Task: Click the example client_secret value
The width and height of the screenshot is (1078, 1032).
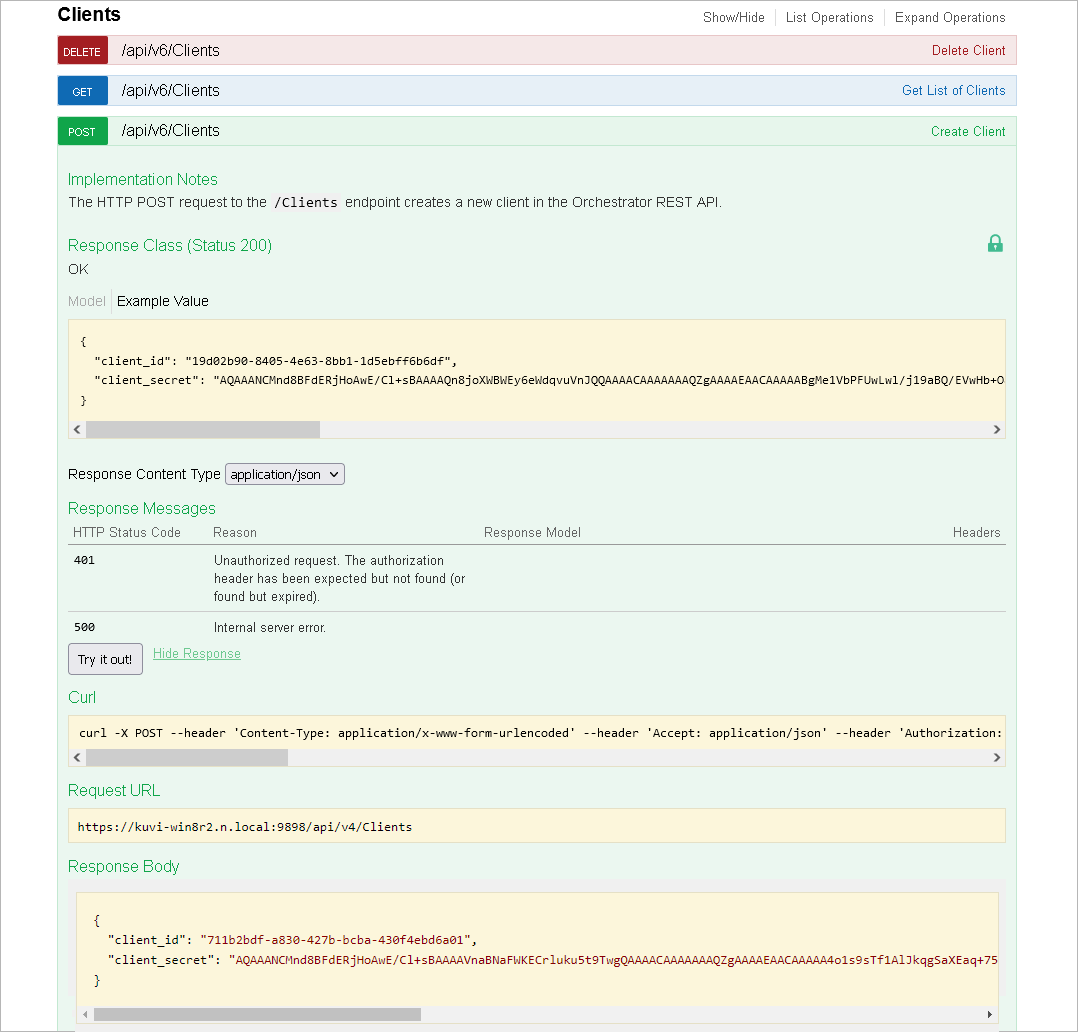Action: [x=609, y=380]
